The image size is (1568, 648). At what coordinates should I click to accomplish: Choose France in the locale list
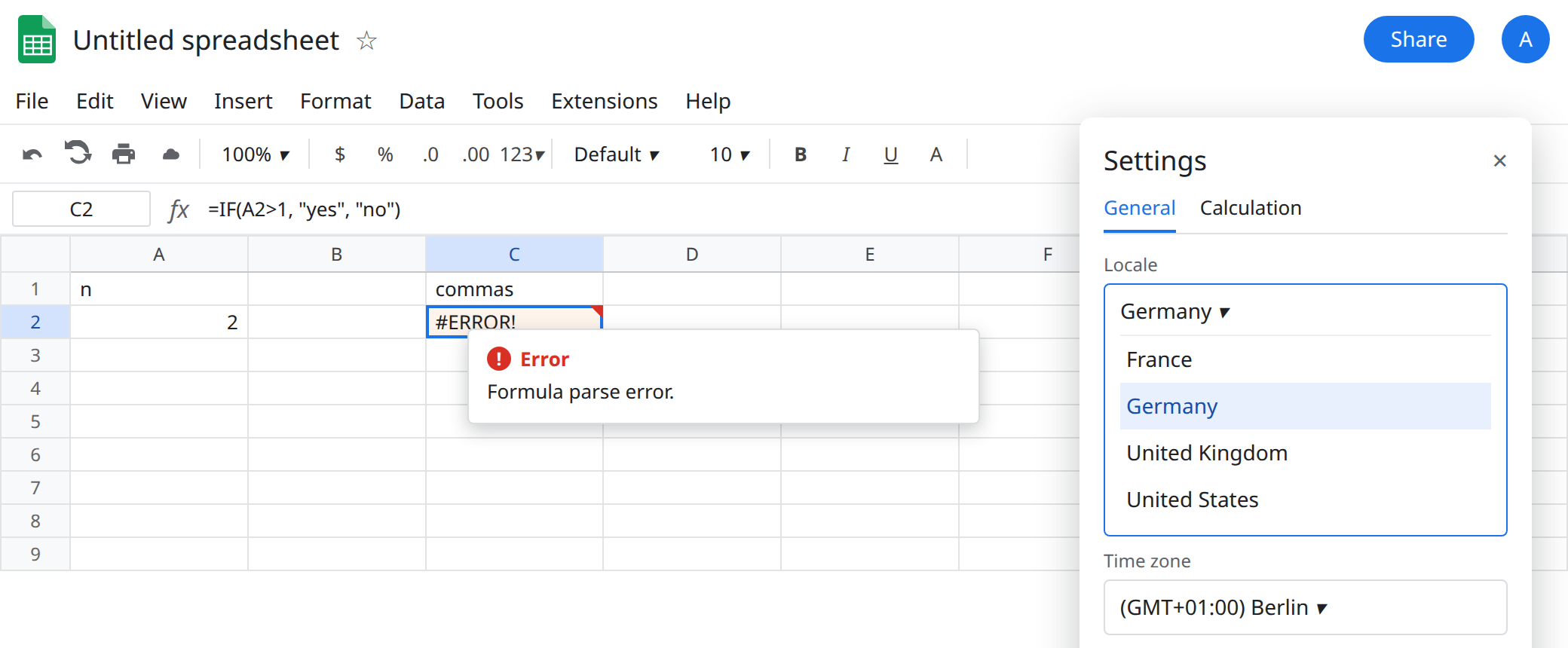(x=1305, y=359)
